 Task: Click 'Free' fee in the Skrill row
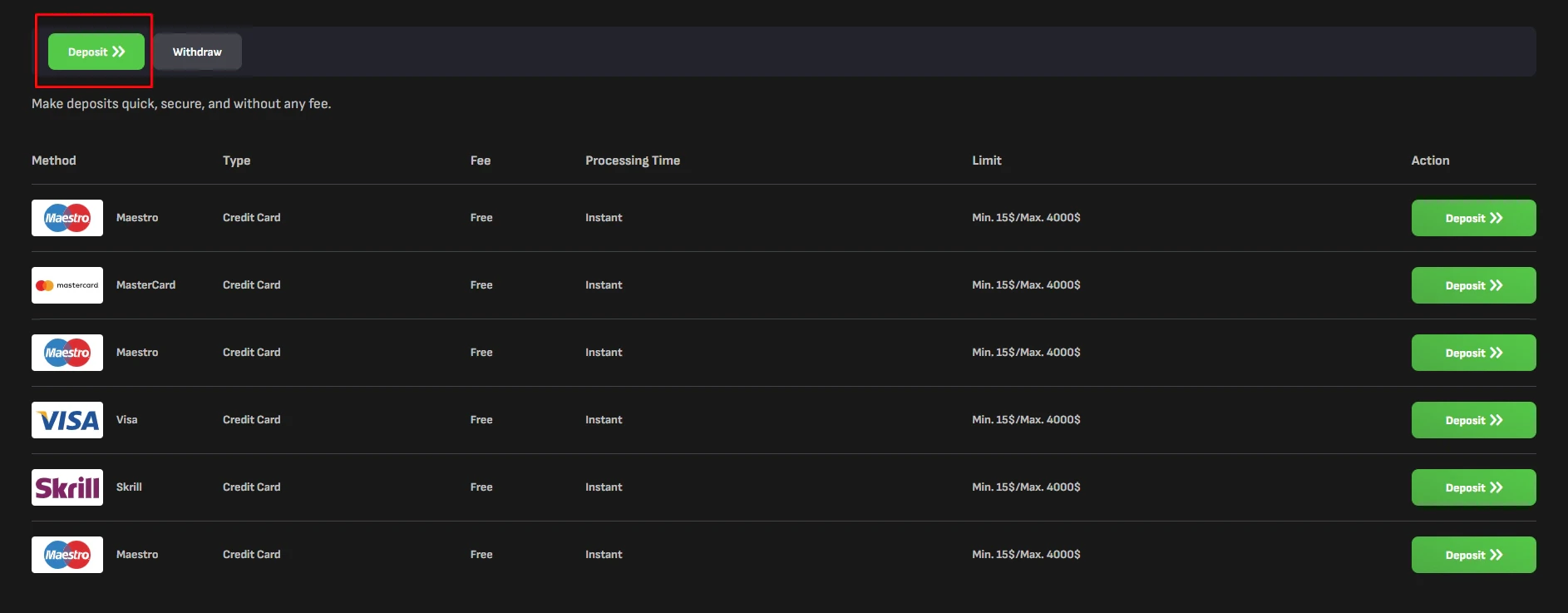481,487
